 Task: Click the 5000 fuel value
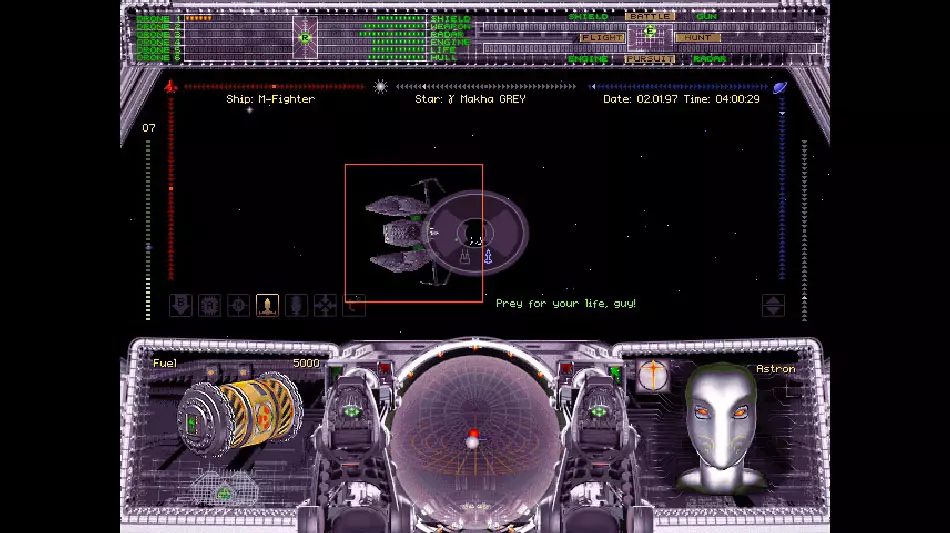pyautogui.click(x=306, y=363)
